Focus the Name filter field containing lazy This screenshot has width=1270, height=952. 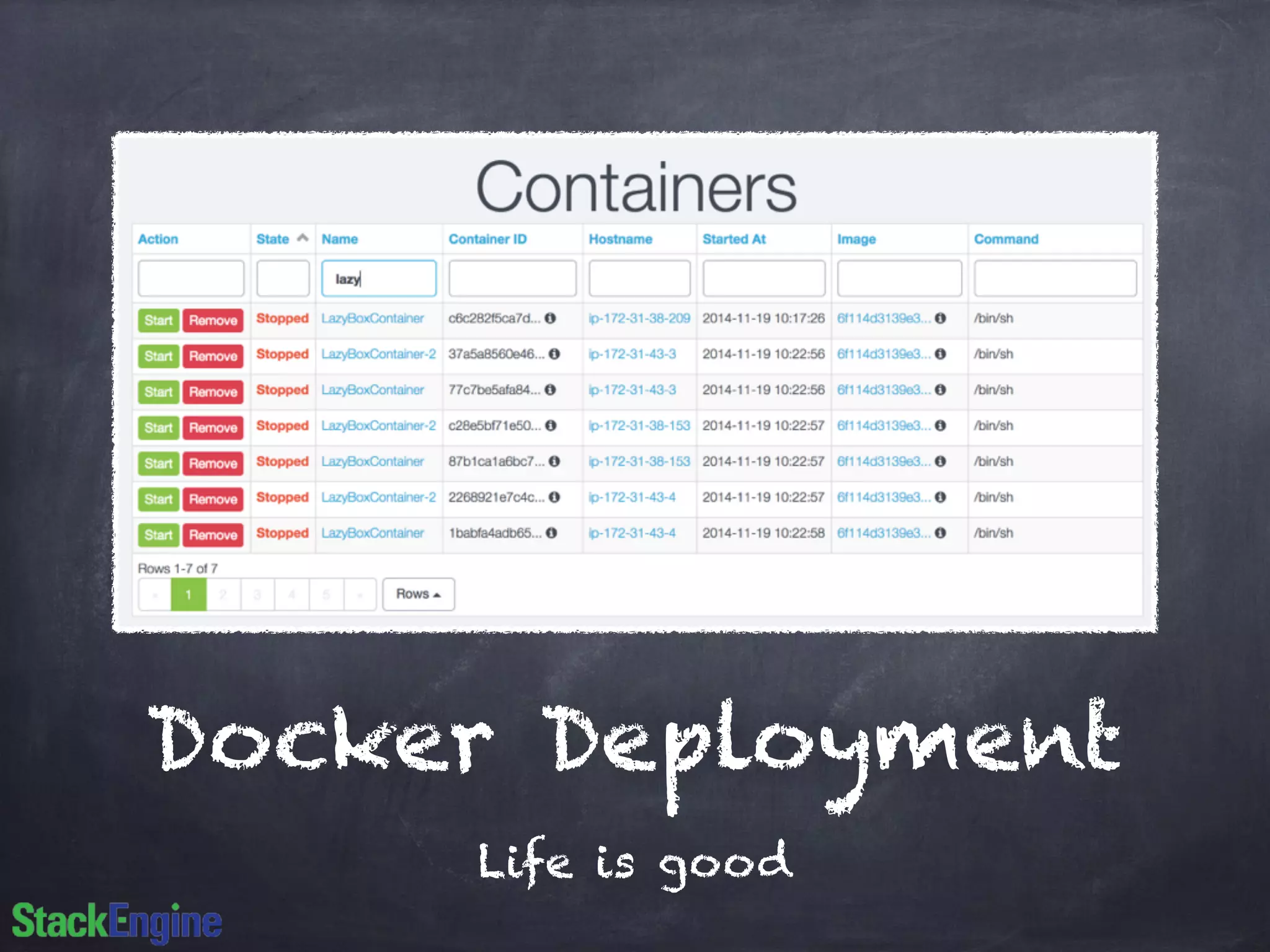[x=379, y=278]
